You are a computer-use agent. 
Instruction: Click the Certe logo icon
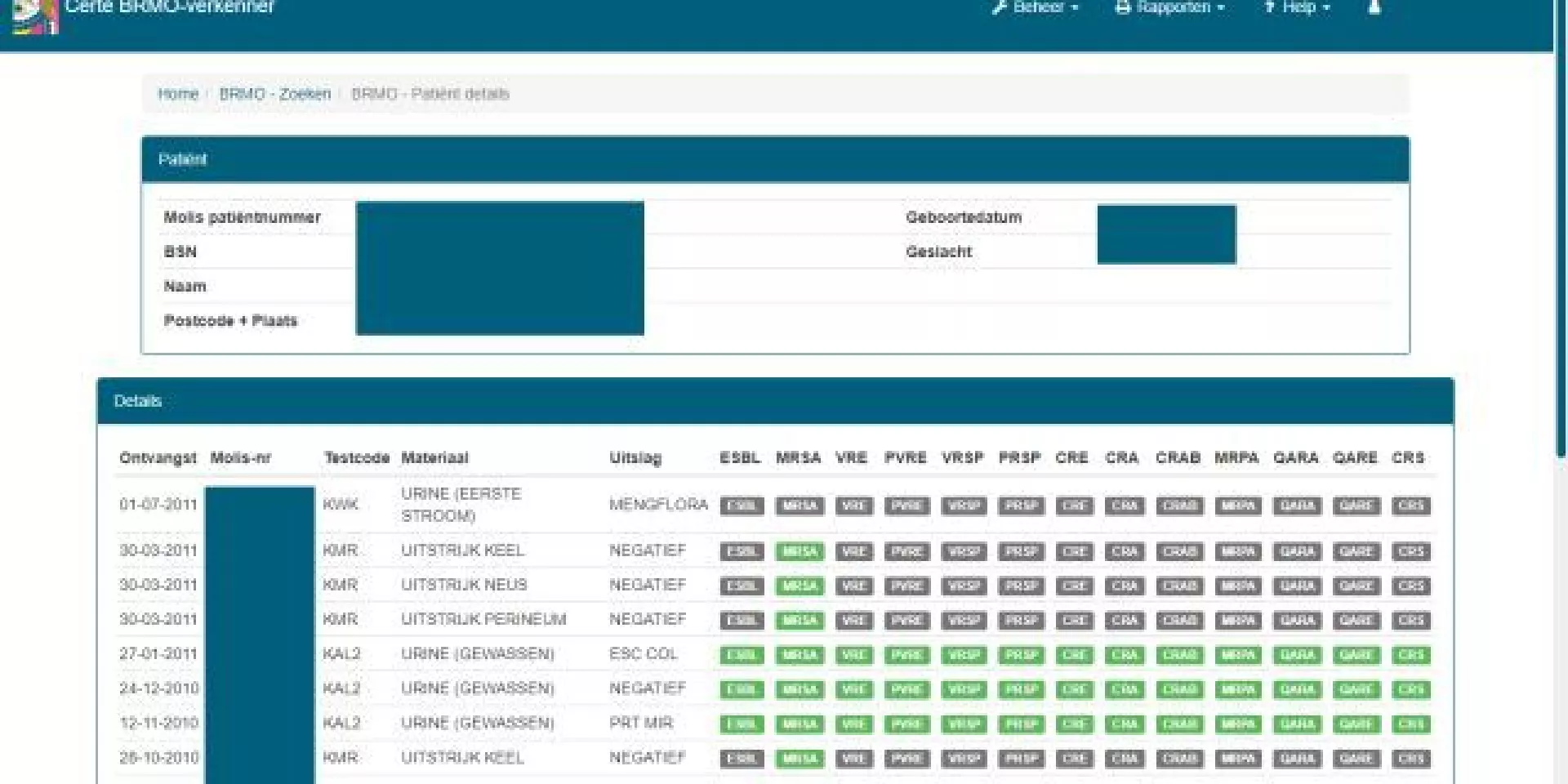coord(34,15)
